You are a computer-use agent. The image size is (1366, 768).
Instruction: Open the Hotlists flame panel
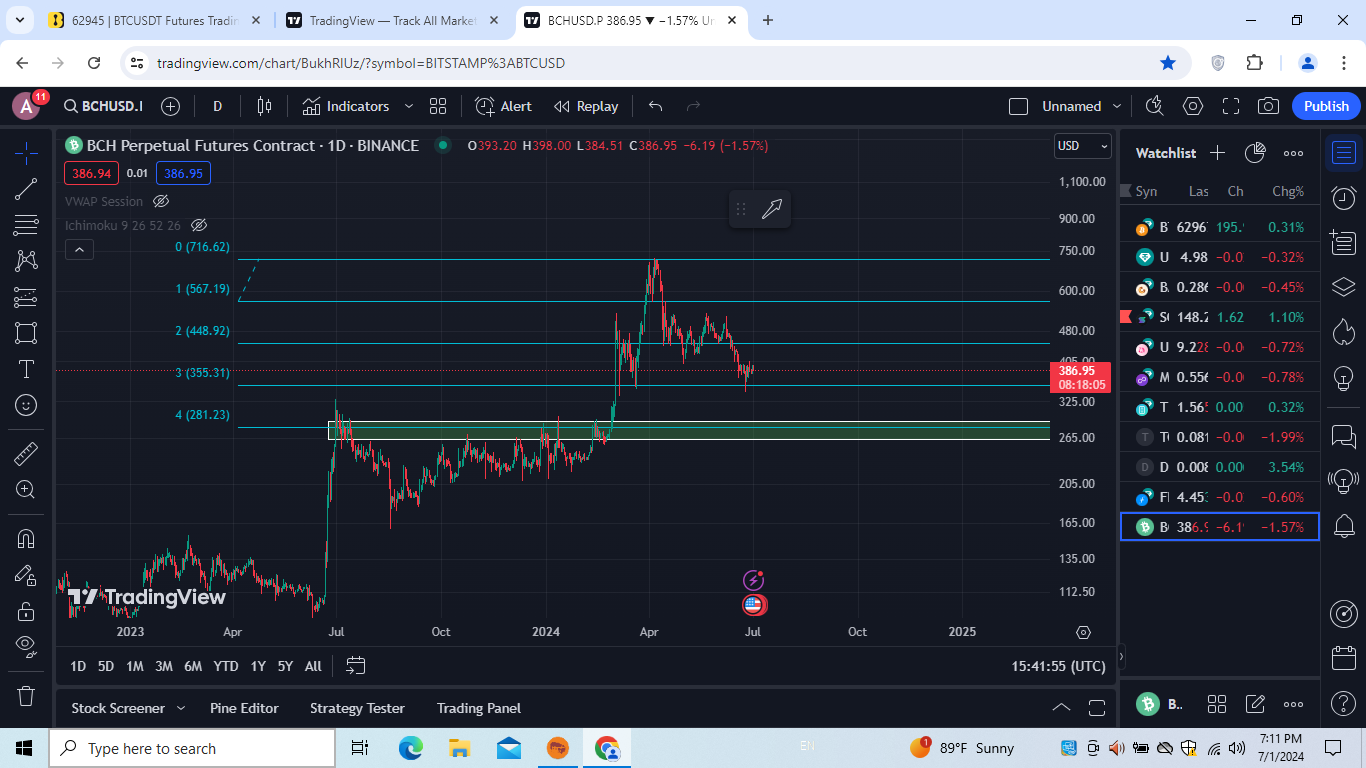tap(1343, 332)
